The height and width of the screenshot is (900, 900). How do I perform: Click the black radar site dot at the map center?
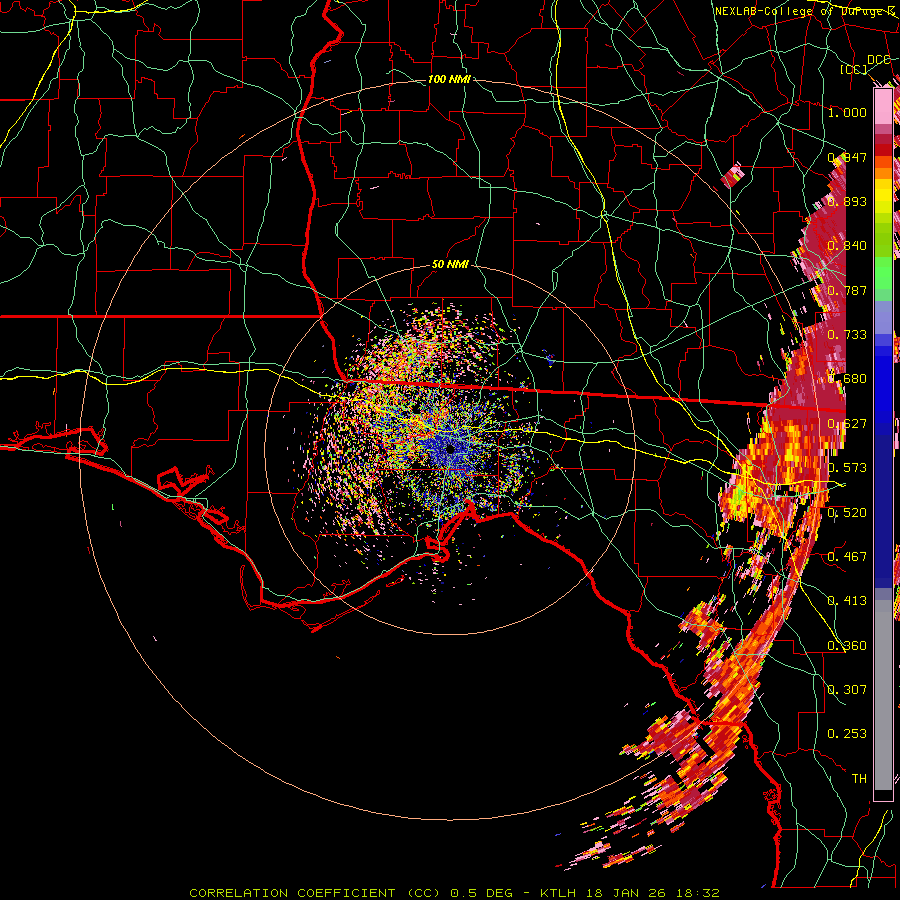point(450,449)
